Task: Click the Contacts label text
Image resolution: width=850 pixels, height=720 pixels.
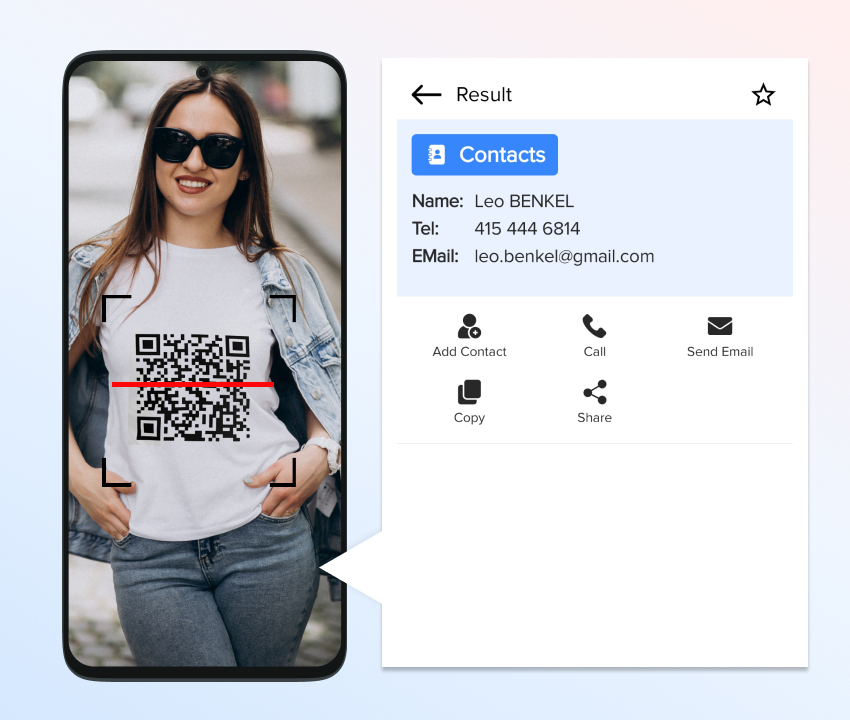Action: [x=502, y=155]
